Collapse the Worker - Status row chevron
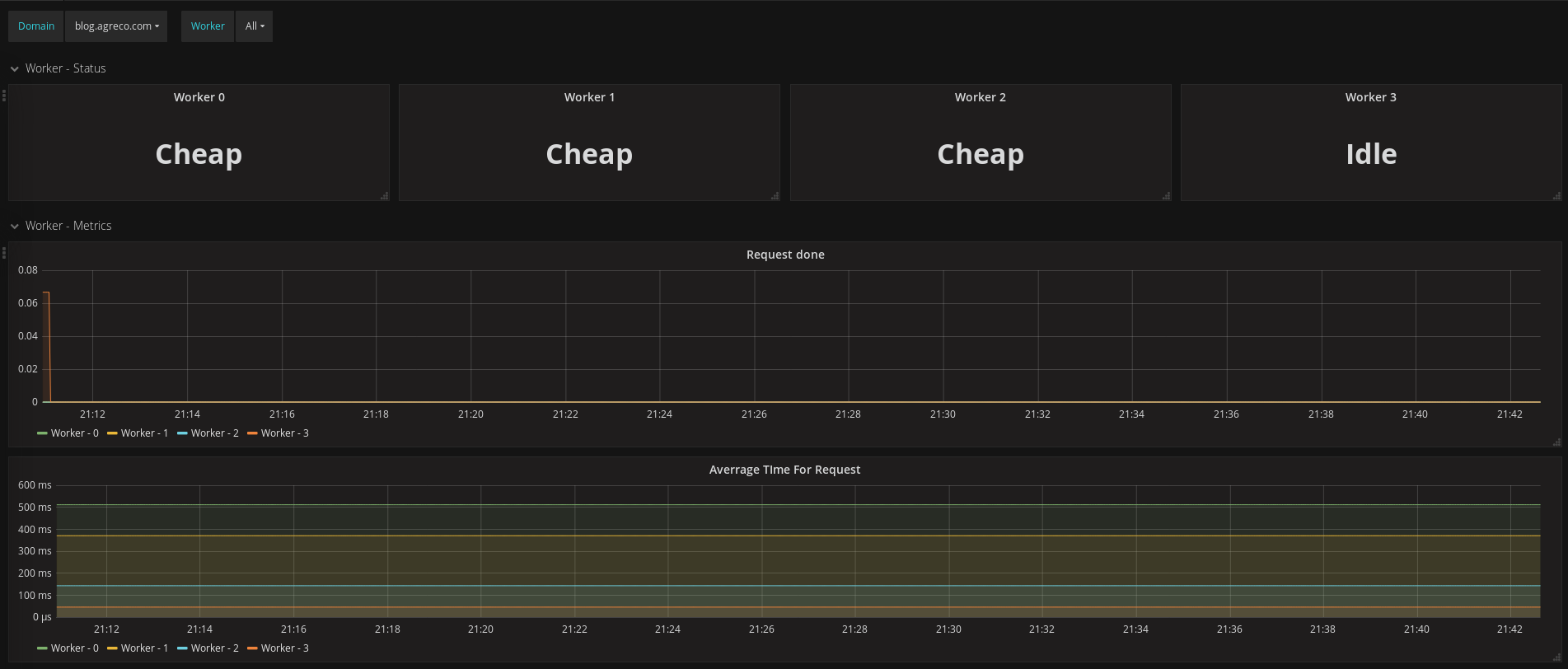This screenshot has width=1568, height=669. point(14,69)
